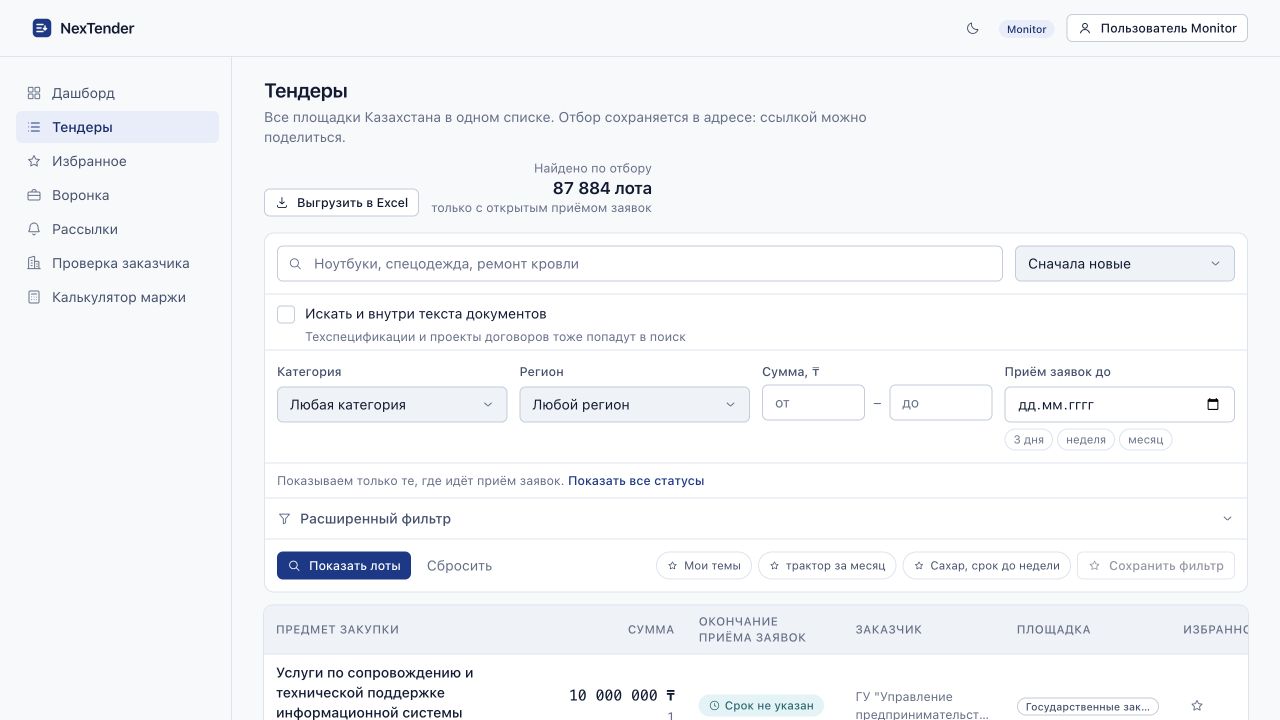The width and height of the screenshot is (1280, 720).
Task: Open the Дашборд sidebar item
Action: 117,93
